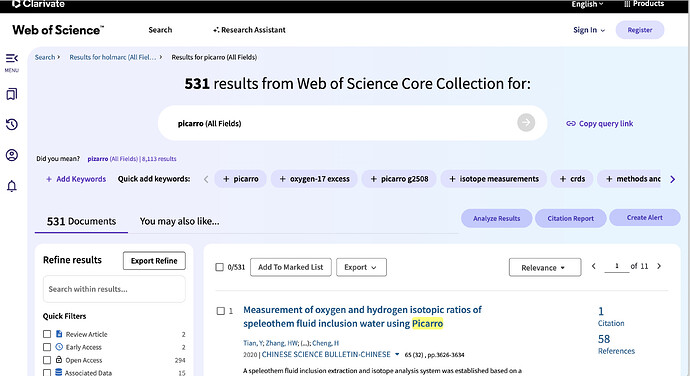Click the Associated Data database icon

coord(59,372)
